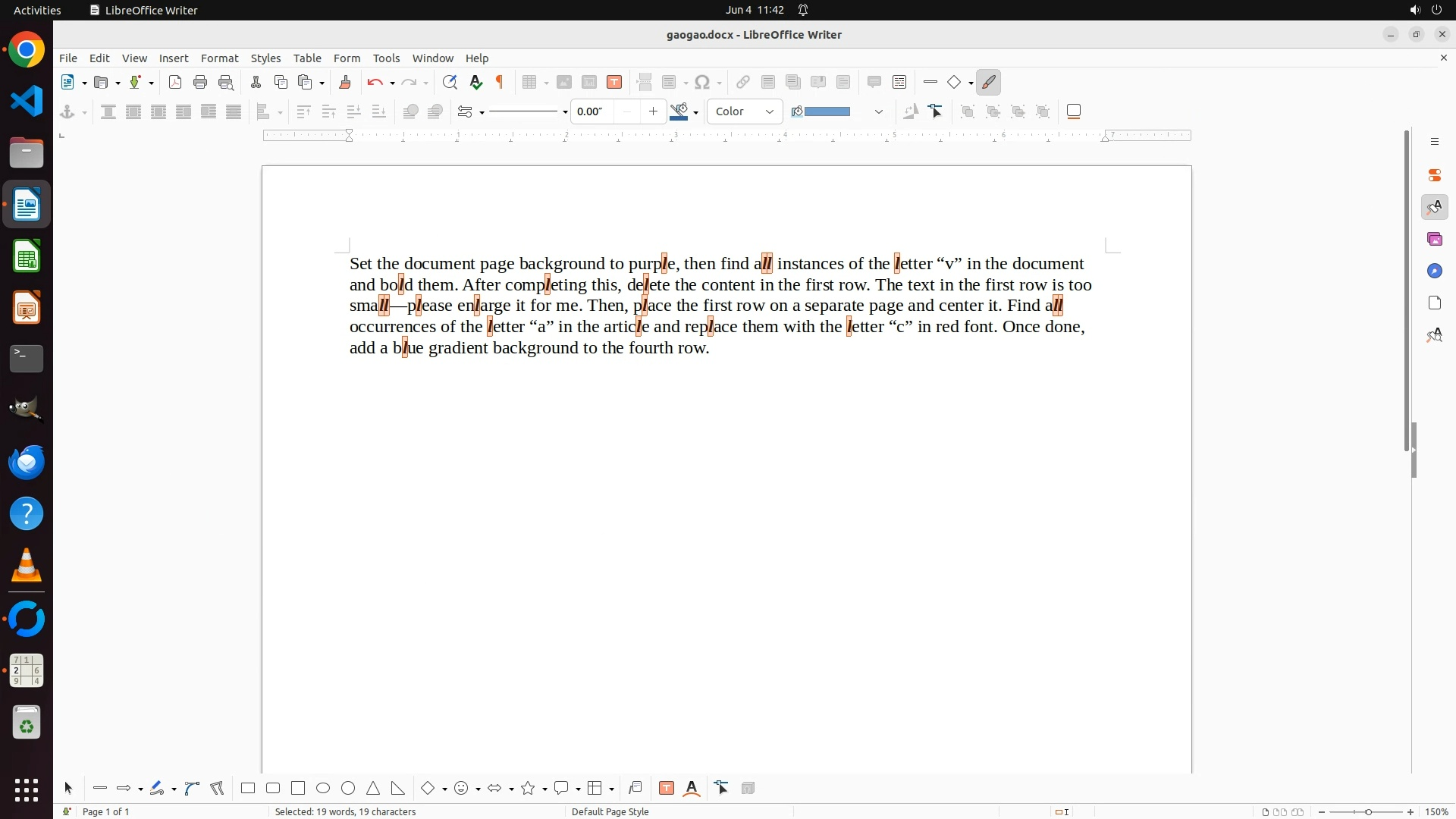Open Find and Replace tool
The width and height of the screenshot is (1456, 819).
pyautogui.click(x=450, y=82)
